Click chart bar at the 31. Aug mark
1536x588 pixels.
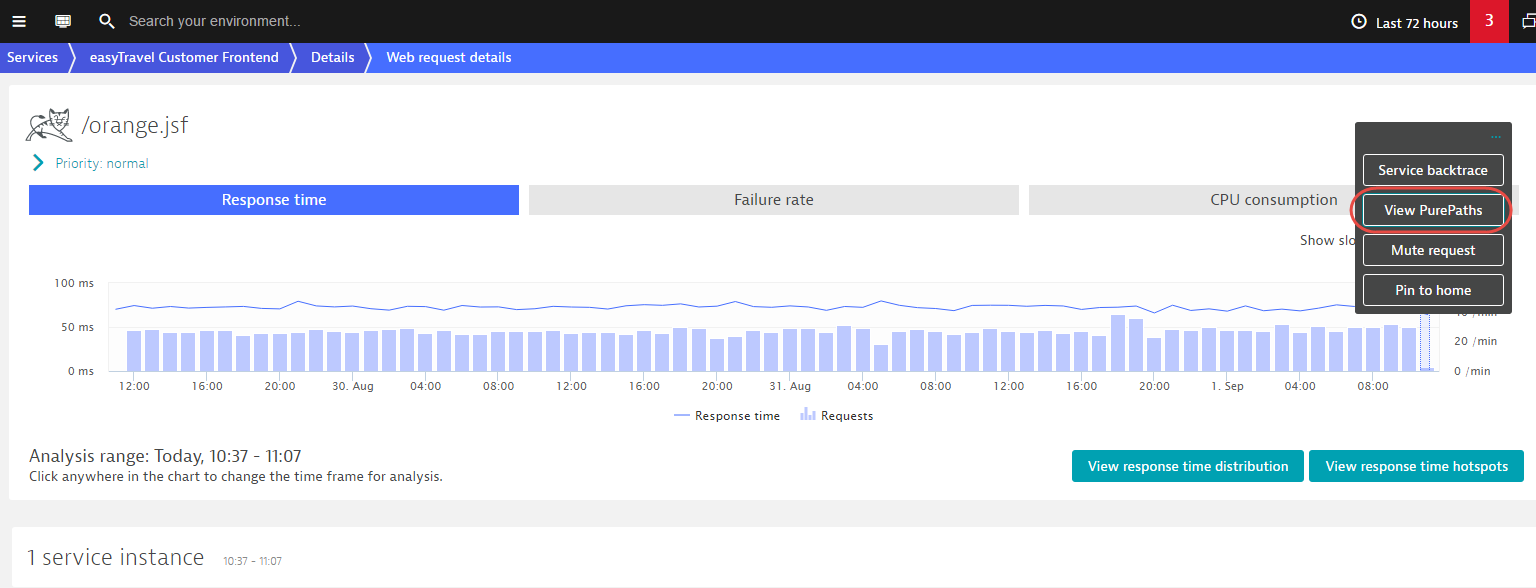click(790, 350)
